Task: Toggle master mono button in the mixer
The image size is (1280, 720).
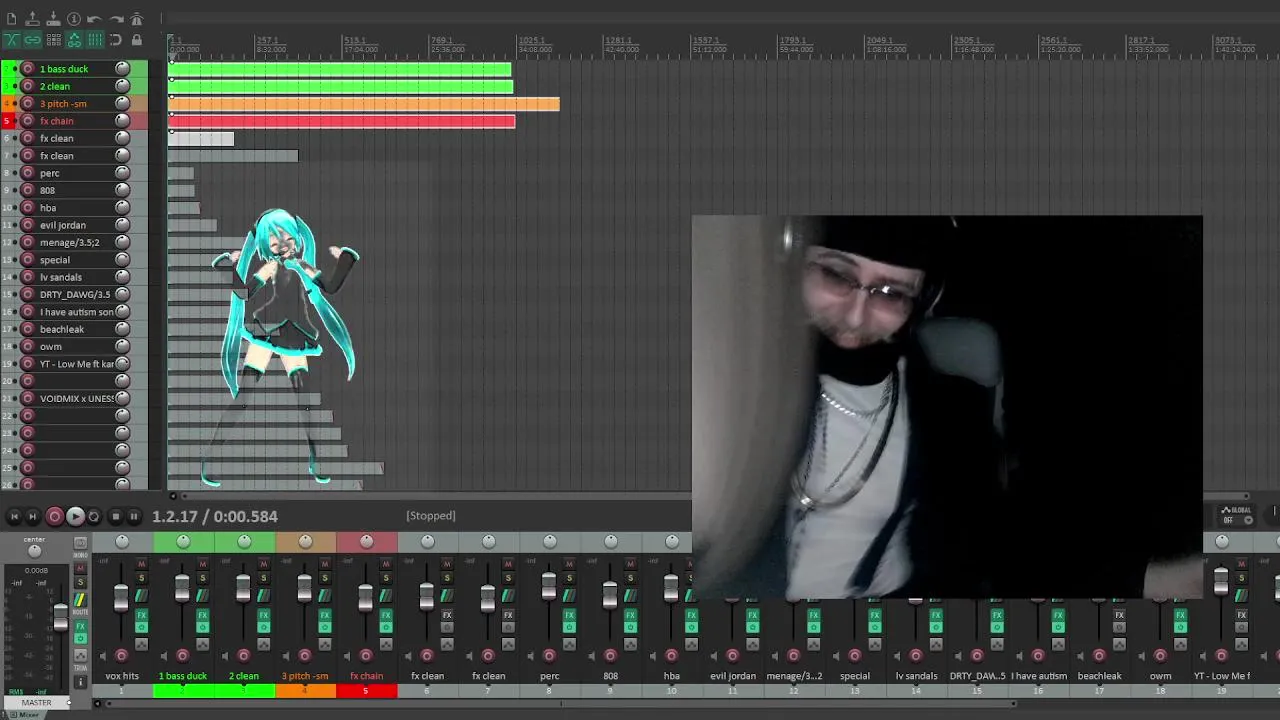Action: point(80,543)
